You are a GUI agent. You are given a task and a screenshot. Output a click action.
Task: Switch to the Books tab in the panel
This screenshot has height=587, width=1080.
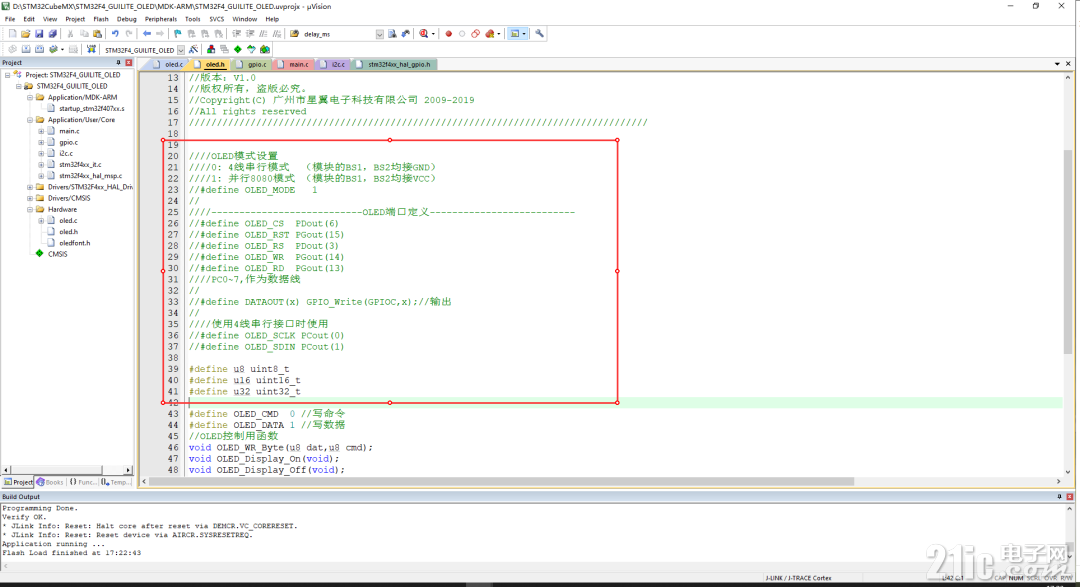[x=50, y=482]
